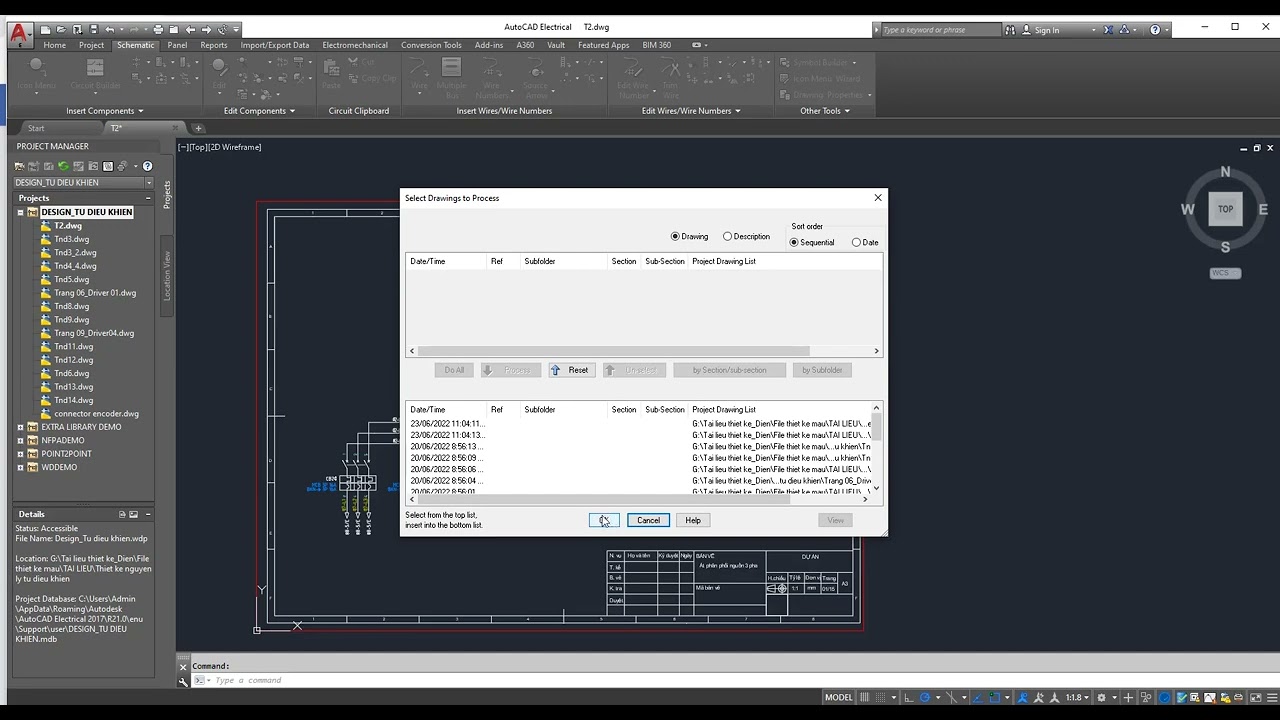Click the Open file icon in quick access toolbar
The width and height of the screenshot is (1280, 720).
tap(61, 29)
